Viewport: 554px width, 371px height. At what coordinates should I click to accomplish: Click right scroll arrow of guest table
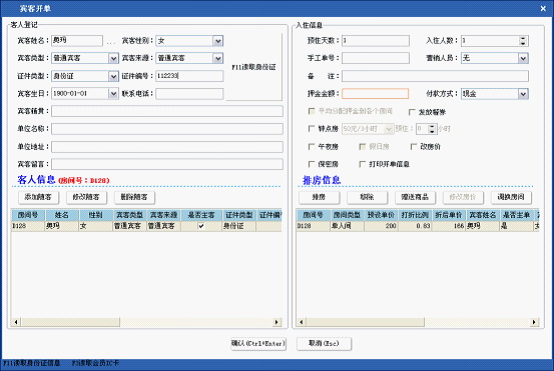277,322
